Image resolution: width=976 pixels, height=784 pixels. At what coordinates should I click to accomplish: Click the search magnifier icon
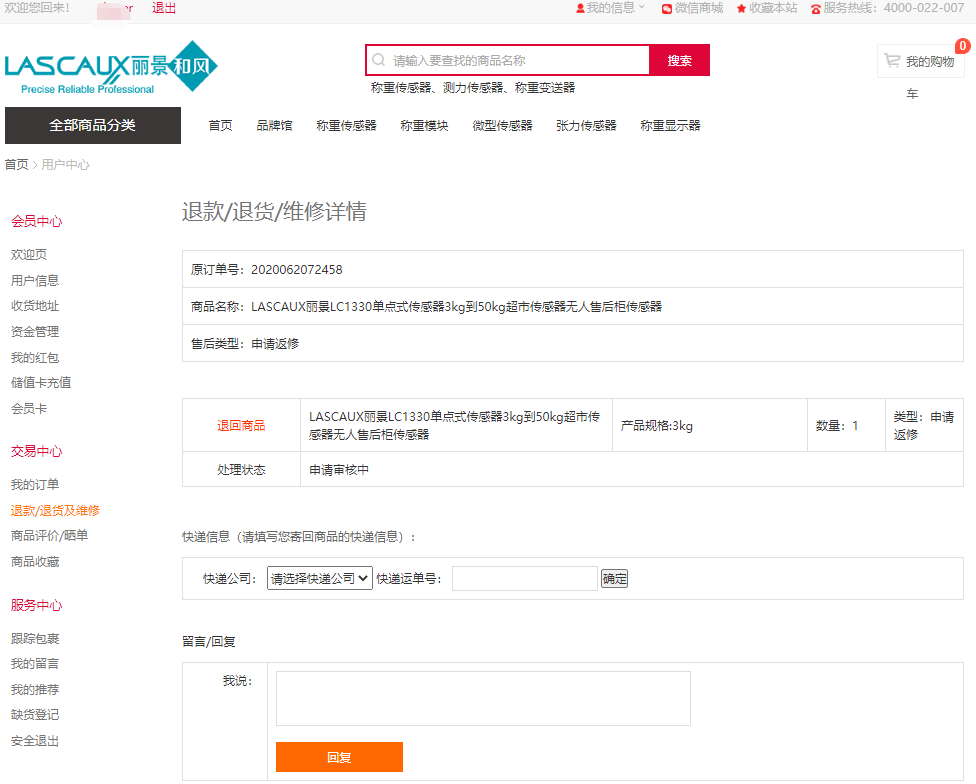pyautogui.click(x=378, y=60)
